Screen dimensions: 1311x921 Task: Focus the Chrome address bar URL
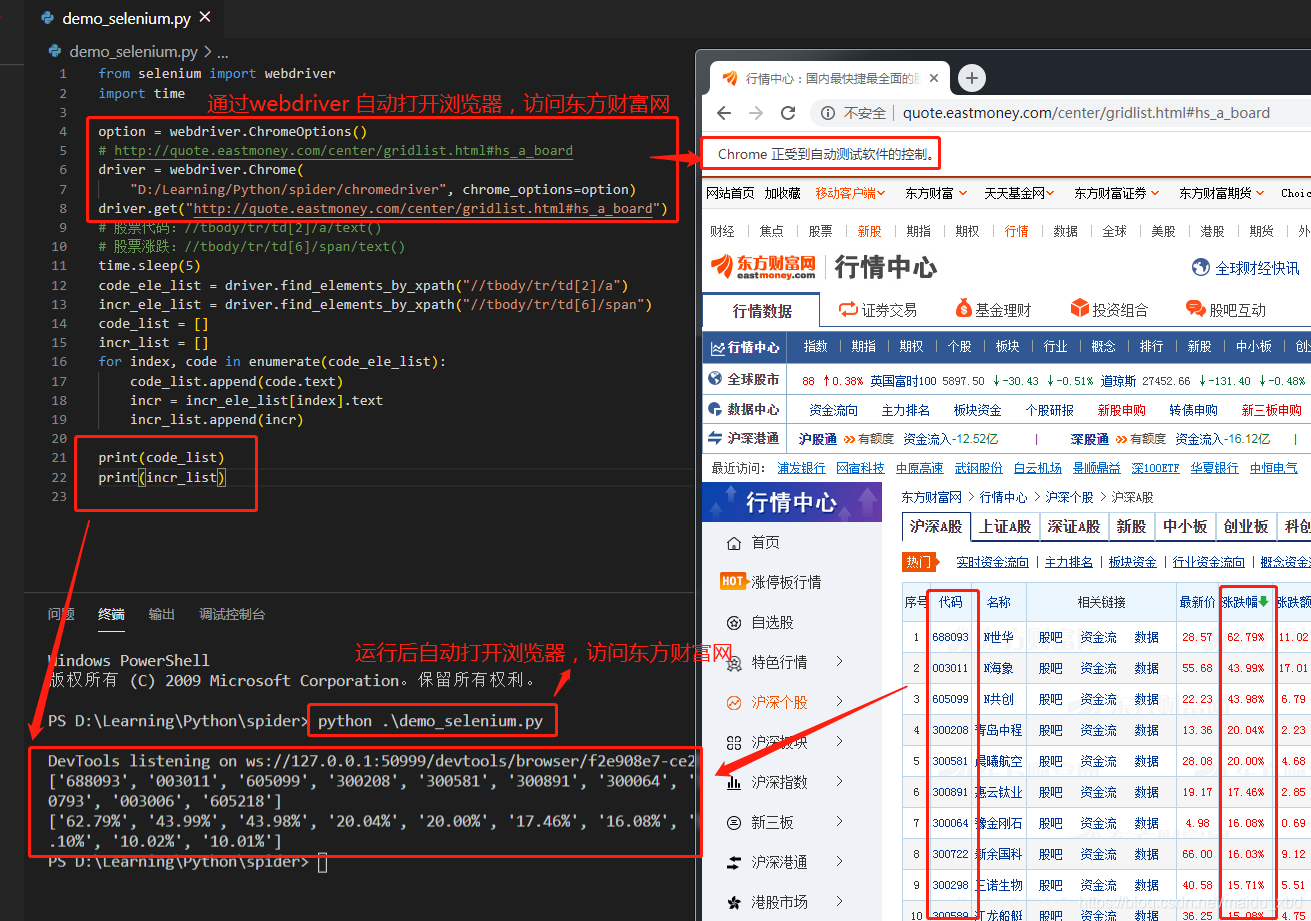pyautogui.click(x=1086, y=113)
